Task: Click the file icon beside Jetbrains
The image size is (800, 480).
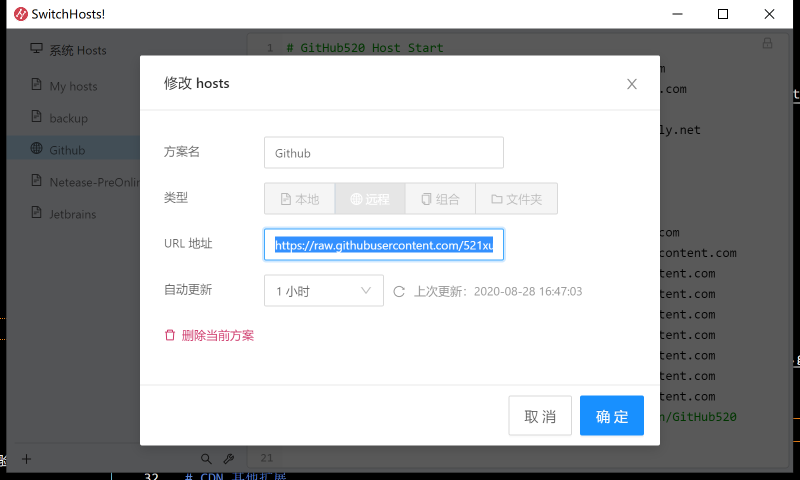Action: 36,212
